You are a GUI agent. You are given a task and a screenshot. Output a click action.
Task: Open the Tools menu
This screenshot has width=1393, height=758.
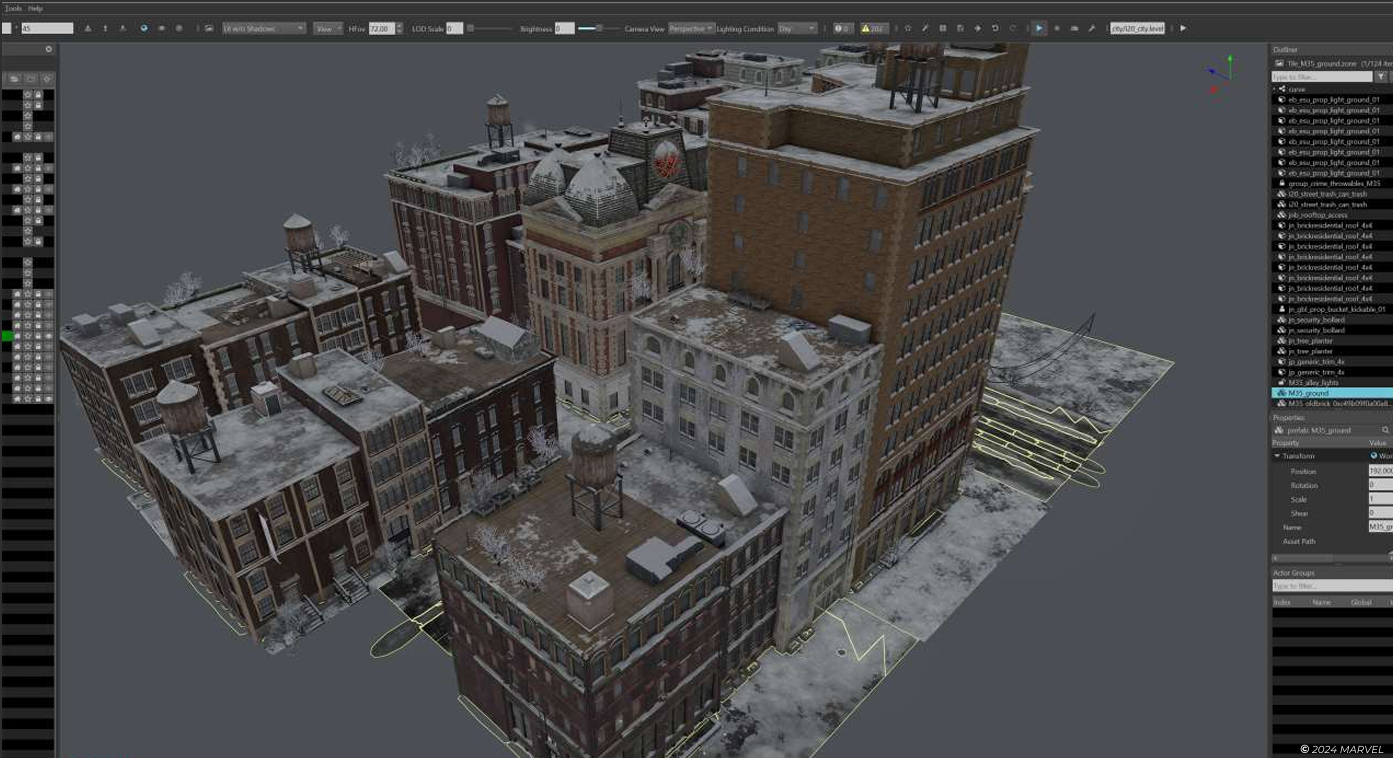point(12,8)
